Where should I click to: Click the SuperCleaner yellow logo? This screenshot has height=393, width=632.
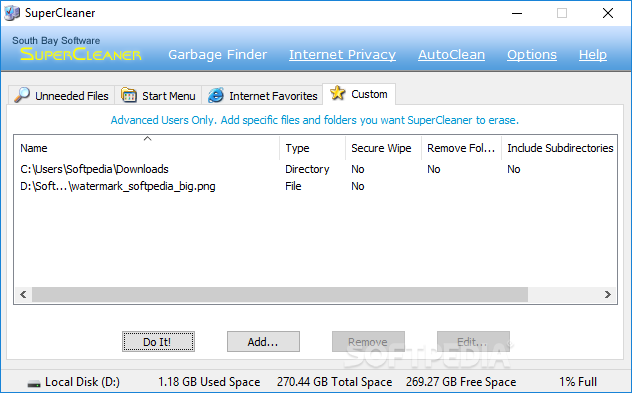(81, 54)
